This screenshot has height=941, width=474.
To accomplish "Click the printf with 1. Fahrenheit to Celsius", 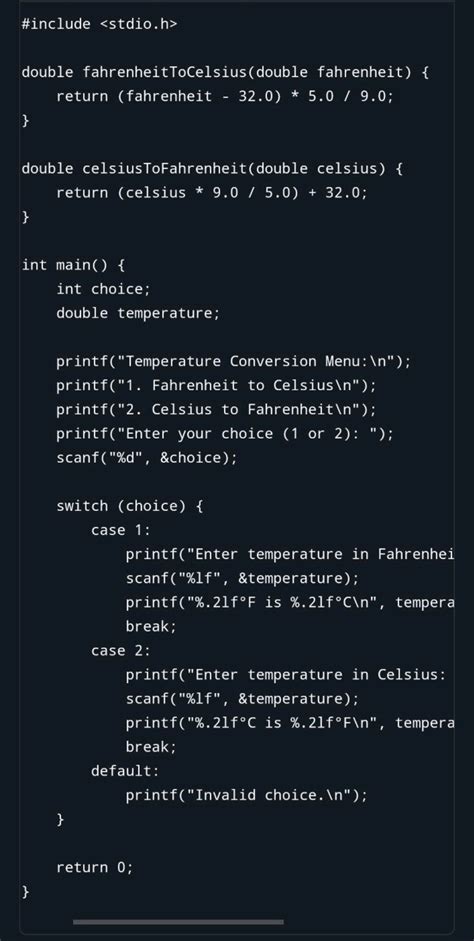I will [x=217, y=385].
